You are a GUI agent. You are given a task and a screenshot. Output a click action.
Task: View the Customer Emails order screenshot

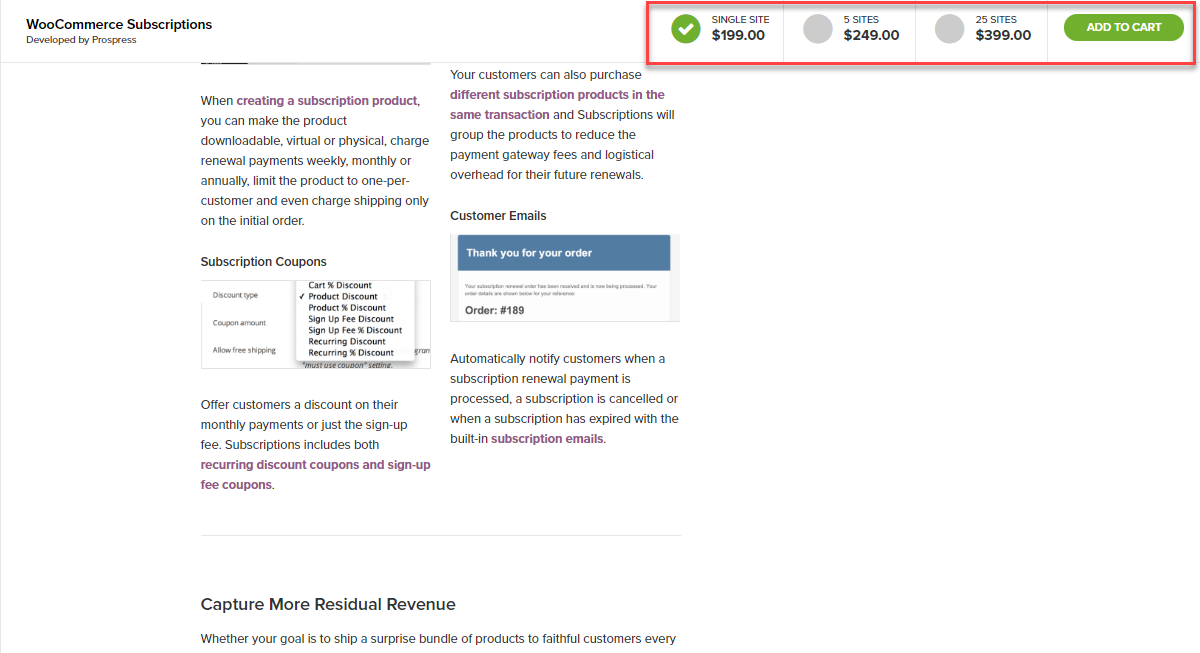pyautogui.click(x=565, y=278)
